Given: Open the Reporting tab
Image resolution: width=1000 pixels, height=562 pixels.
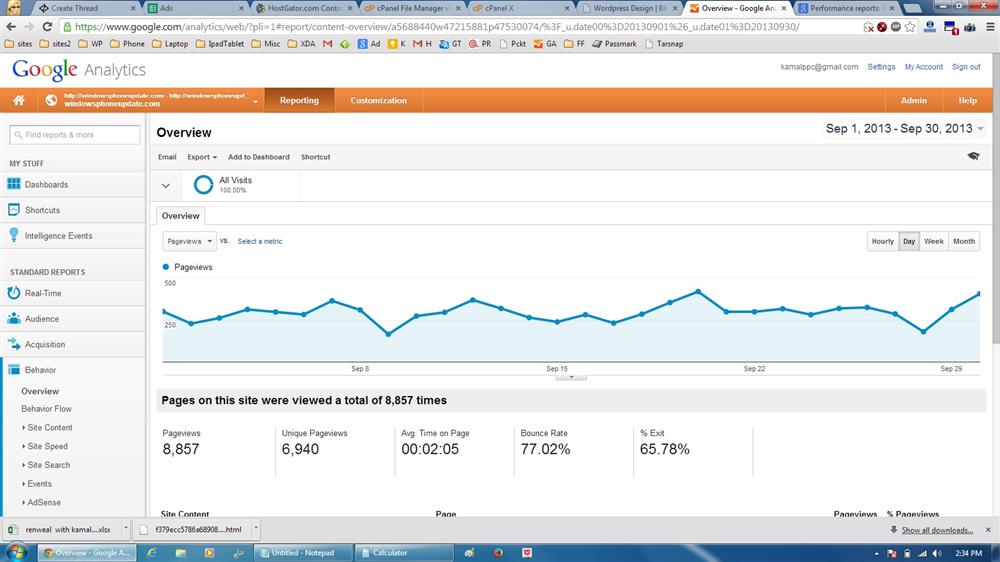Looking at the screenshot, I should (299, 100).
